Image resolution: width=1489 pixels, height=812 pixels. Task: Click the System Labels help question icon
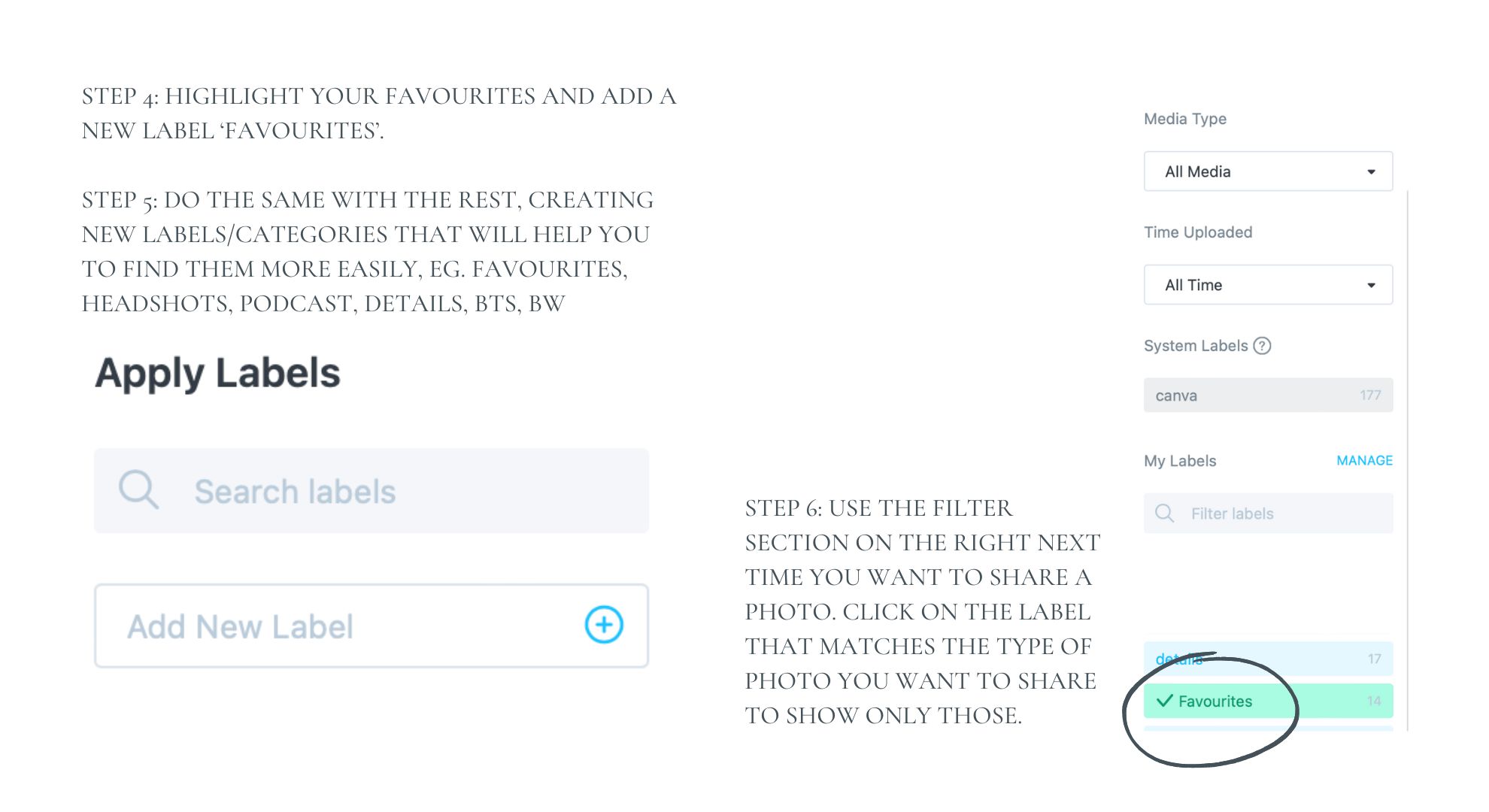(x=1263, y=346)
